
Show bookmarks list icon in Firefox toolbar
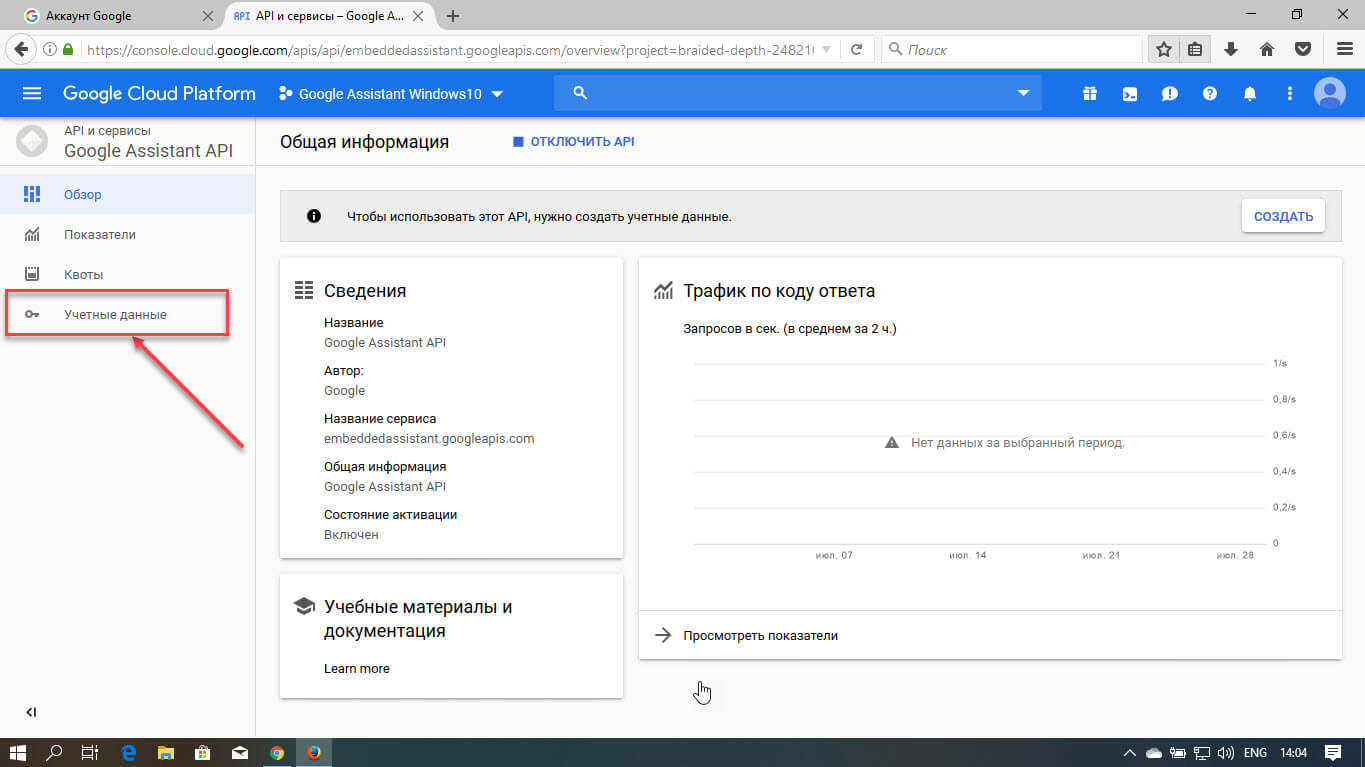click(x=1195, y=49)
